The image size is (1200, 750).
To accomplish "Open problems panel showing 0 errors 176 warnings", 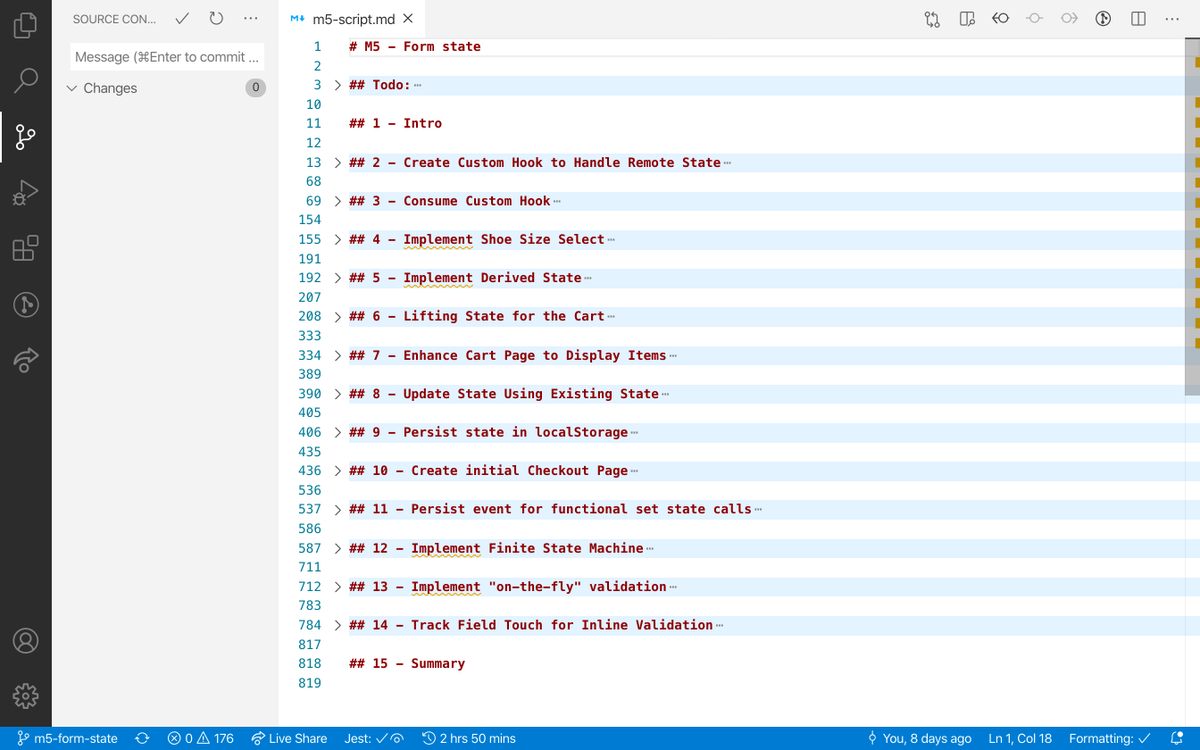I will (x=201, y=738).
